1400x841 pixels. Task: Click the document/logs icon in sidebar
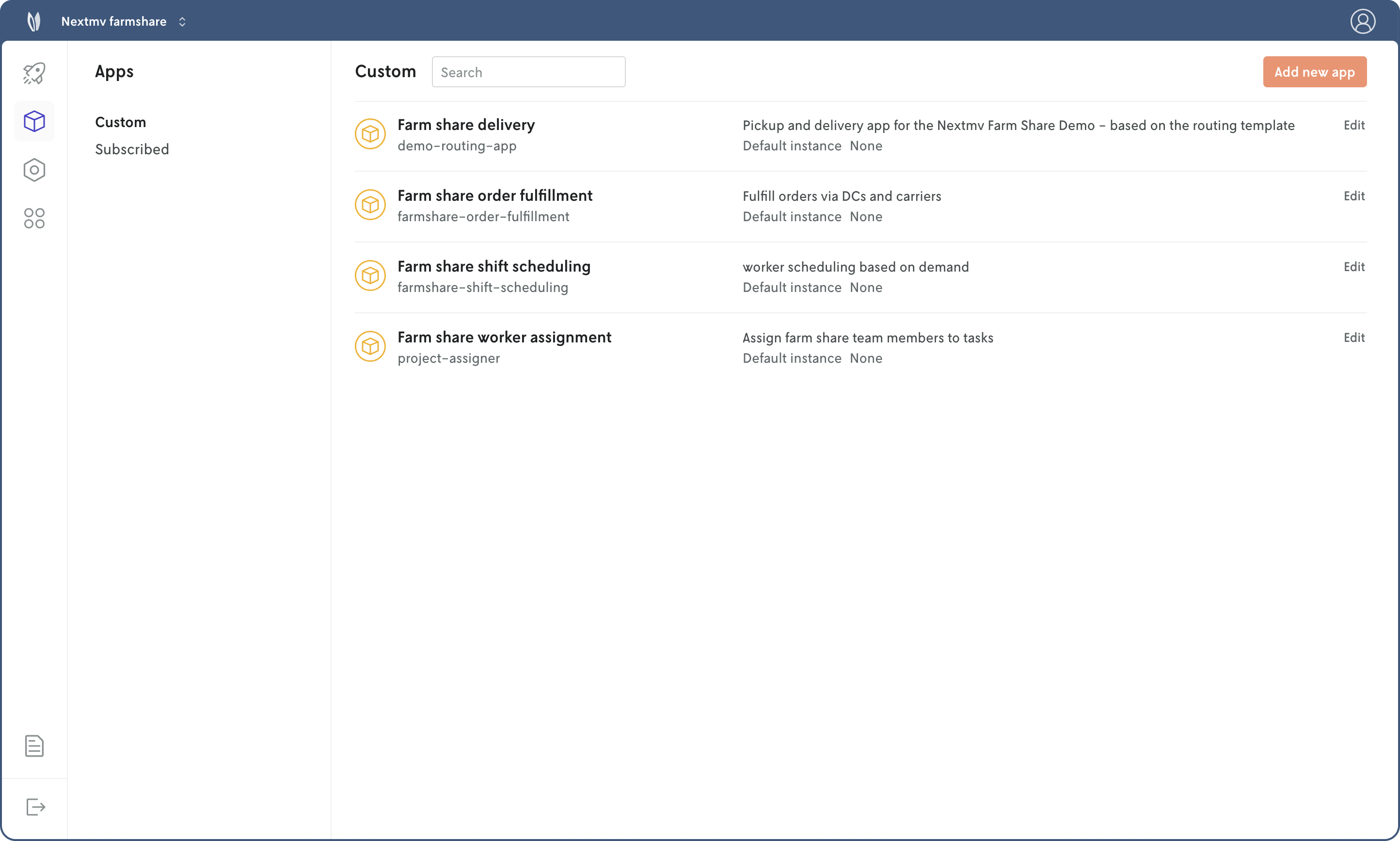34,746
